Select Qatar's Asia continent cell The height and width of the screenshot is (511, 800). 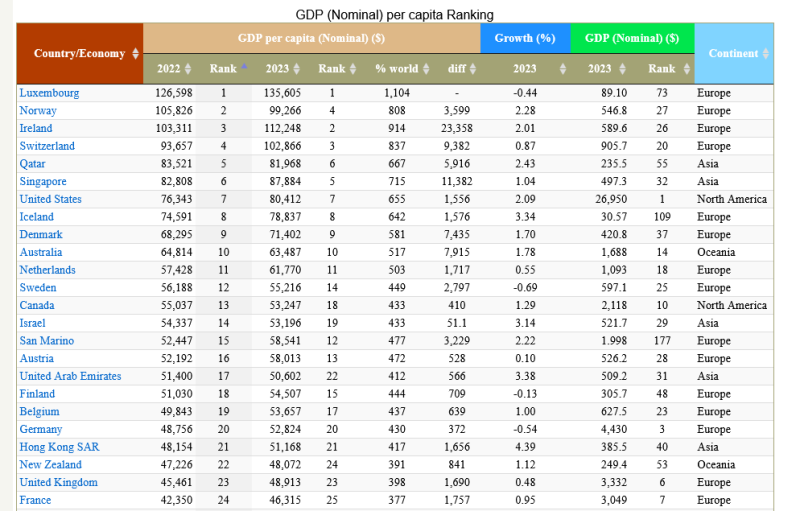(708, 164)
